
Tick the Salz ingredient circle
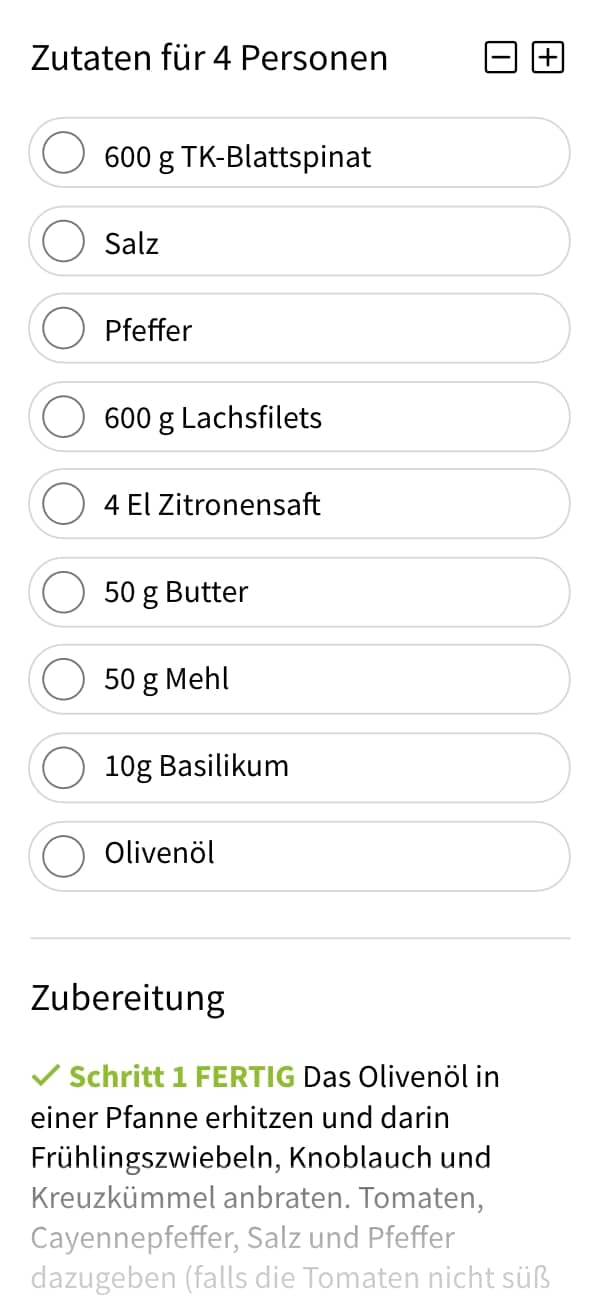click(x=64, y=241)
